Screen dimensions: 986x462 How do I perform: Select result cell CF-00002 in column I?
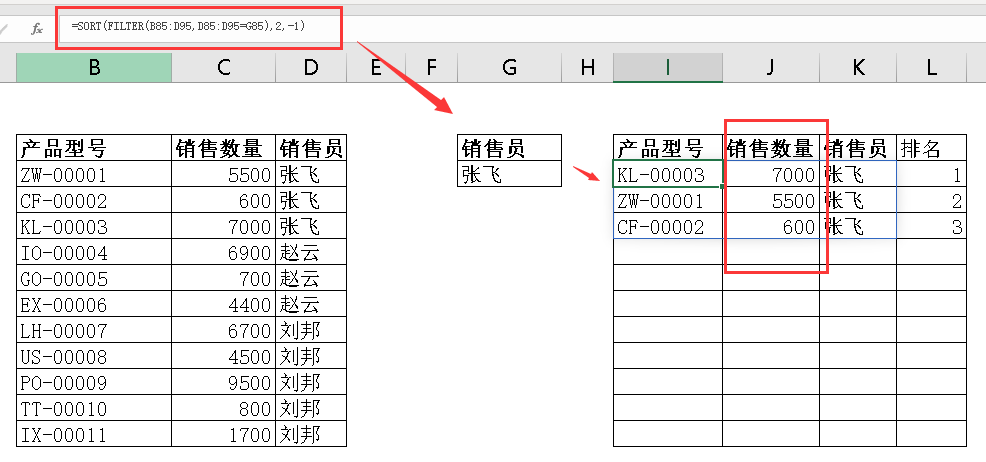pyautogui.click(x=668, y=226)
